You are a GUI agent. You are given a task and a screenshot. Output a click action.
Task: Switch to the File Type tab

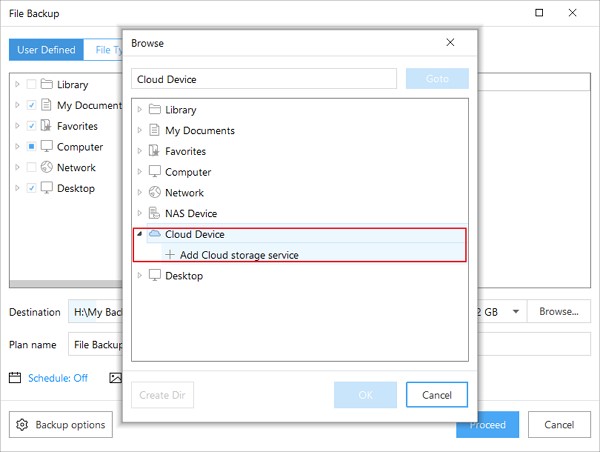(103, 50)
